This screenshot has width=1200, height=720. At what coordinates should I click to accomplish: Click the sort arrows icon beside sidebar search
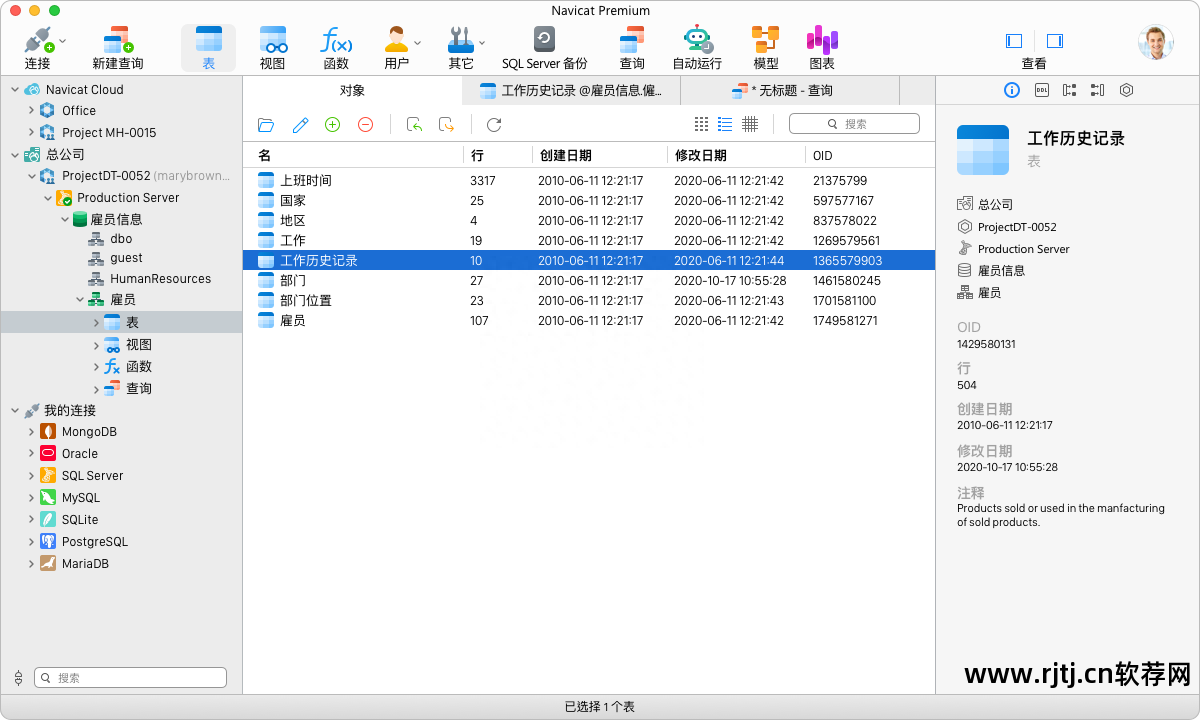click(x=18, y=678)
